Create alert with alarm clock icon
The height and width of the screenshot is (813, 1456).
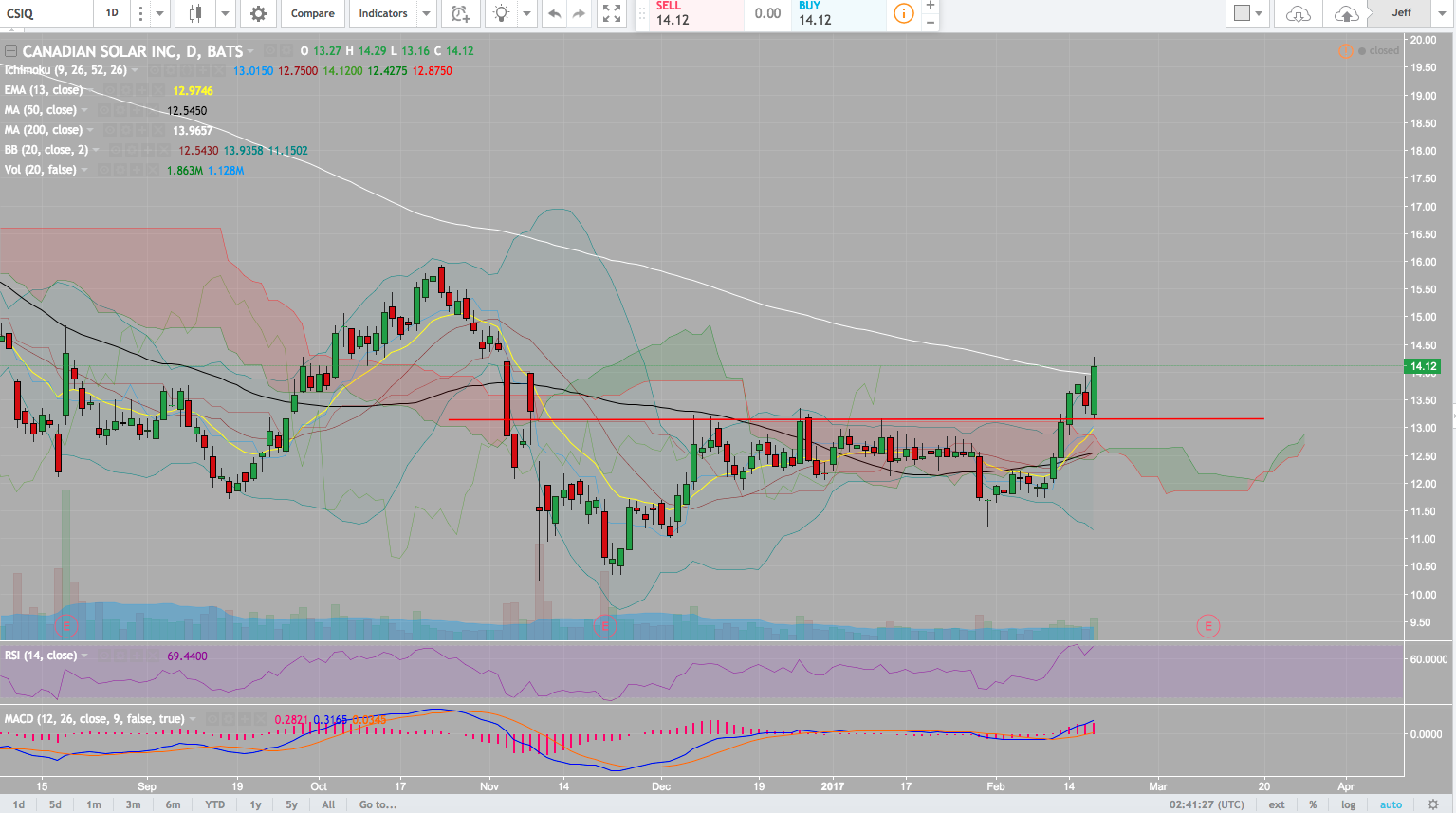coord(460,13)
